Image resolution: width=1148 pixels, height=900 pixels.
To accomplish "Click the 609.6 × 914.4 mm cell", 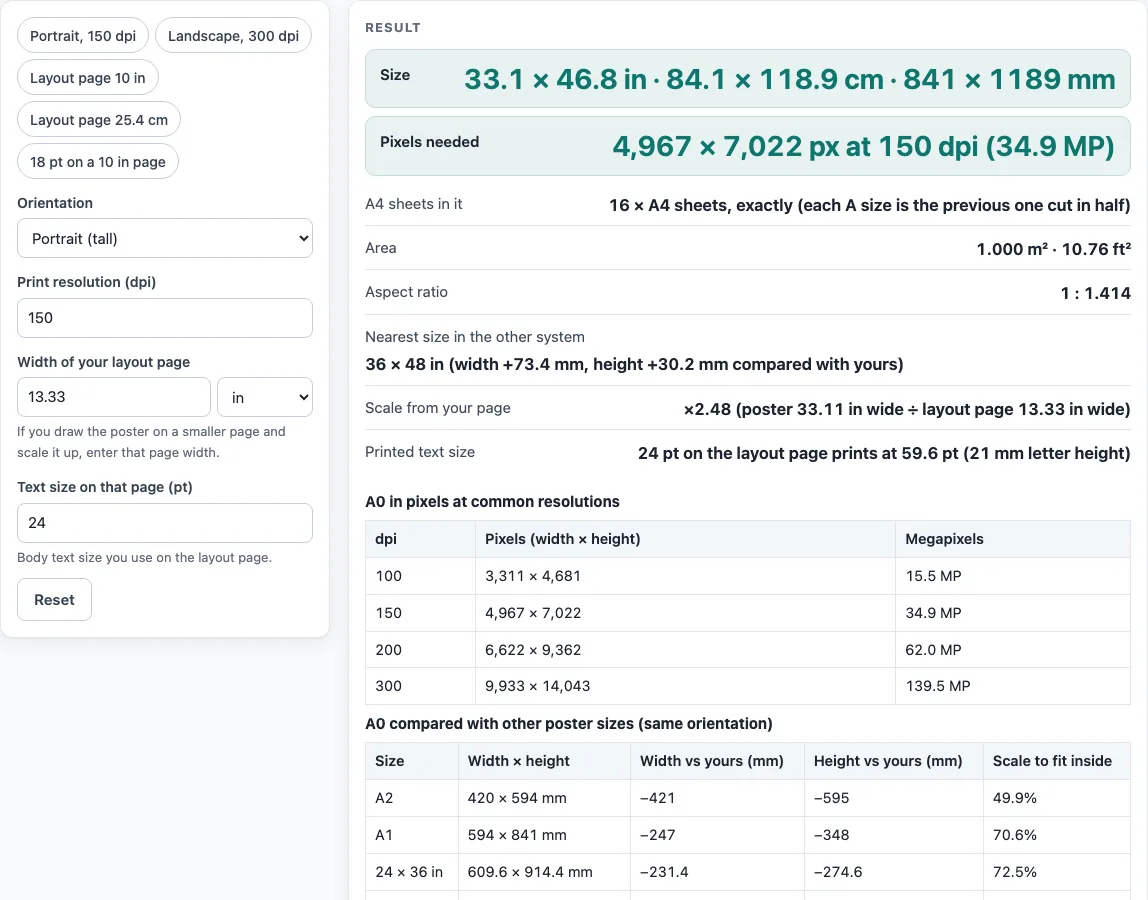I will [545, 872].
